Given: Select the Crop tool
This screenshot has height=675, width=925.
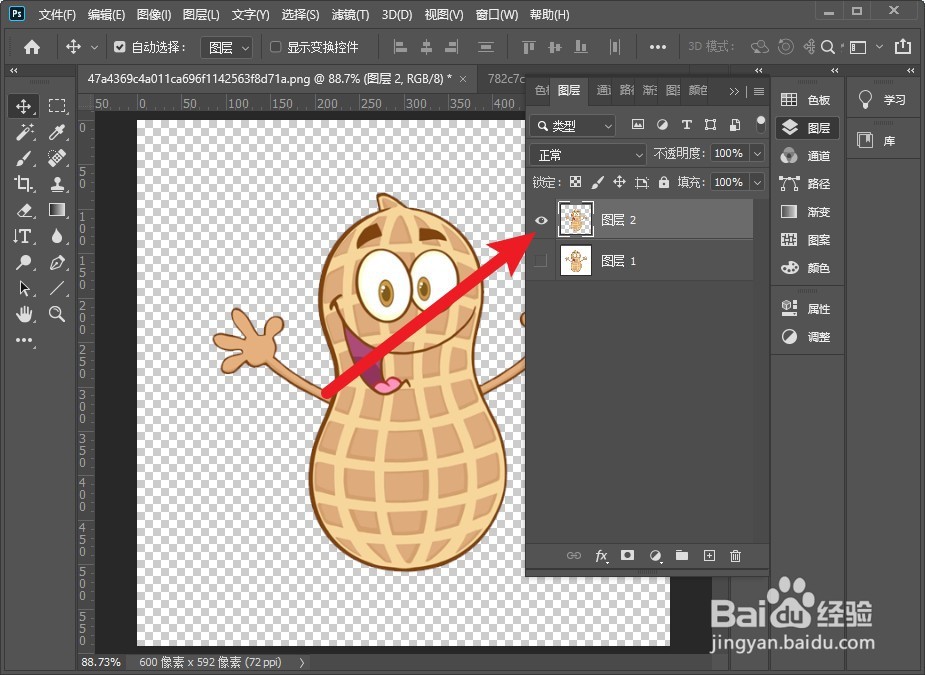Looking at the screenshot, I should point(24,184).
